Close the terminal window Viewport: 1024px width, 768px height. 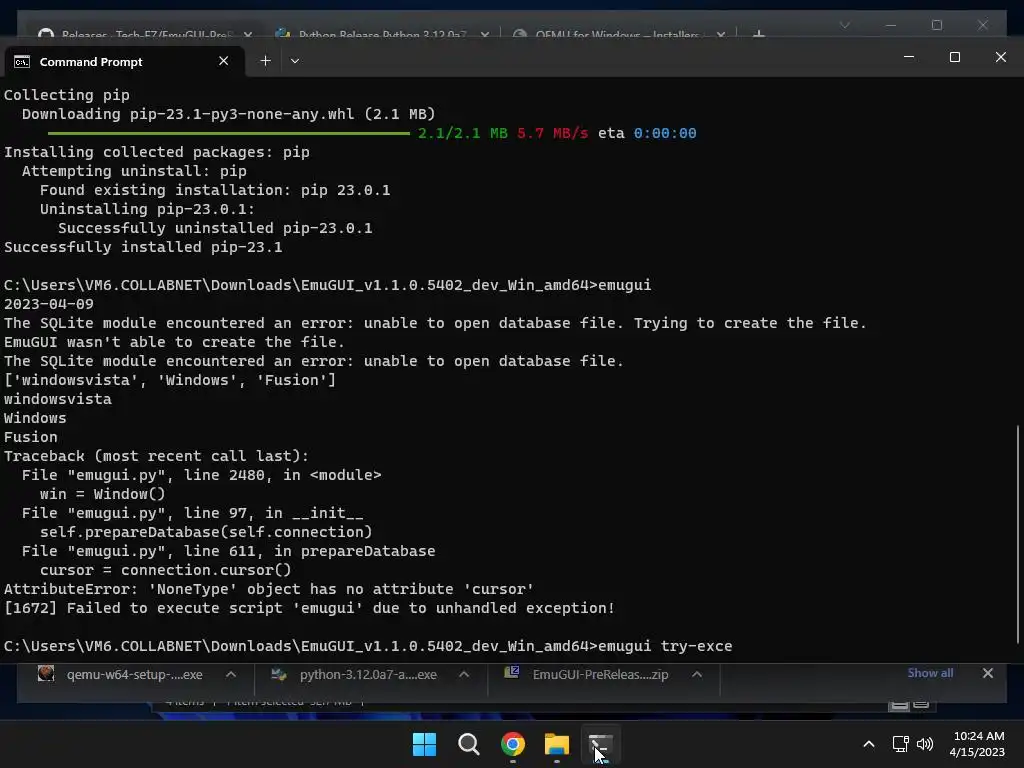(1000, 57)
